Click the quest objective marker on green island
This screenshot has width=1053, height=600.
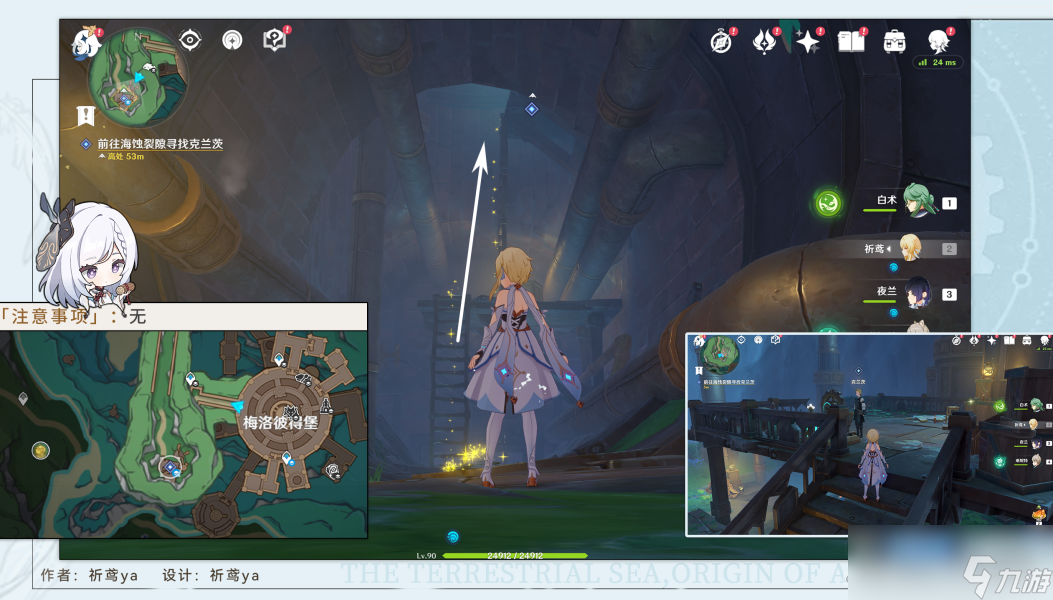tap(170, 466)
